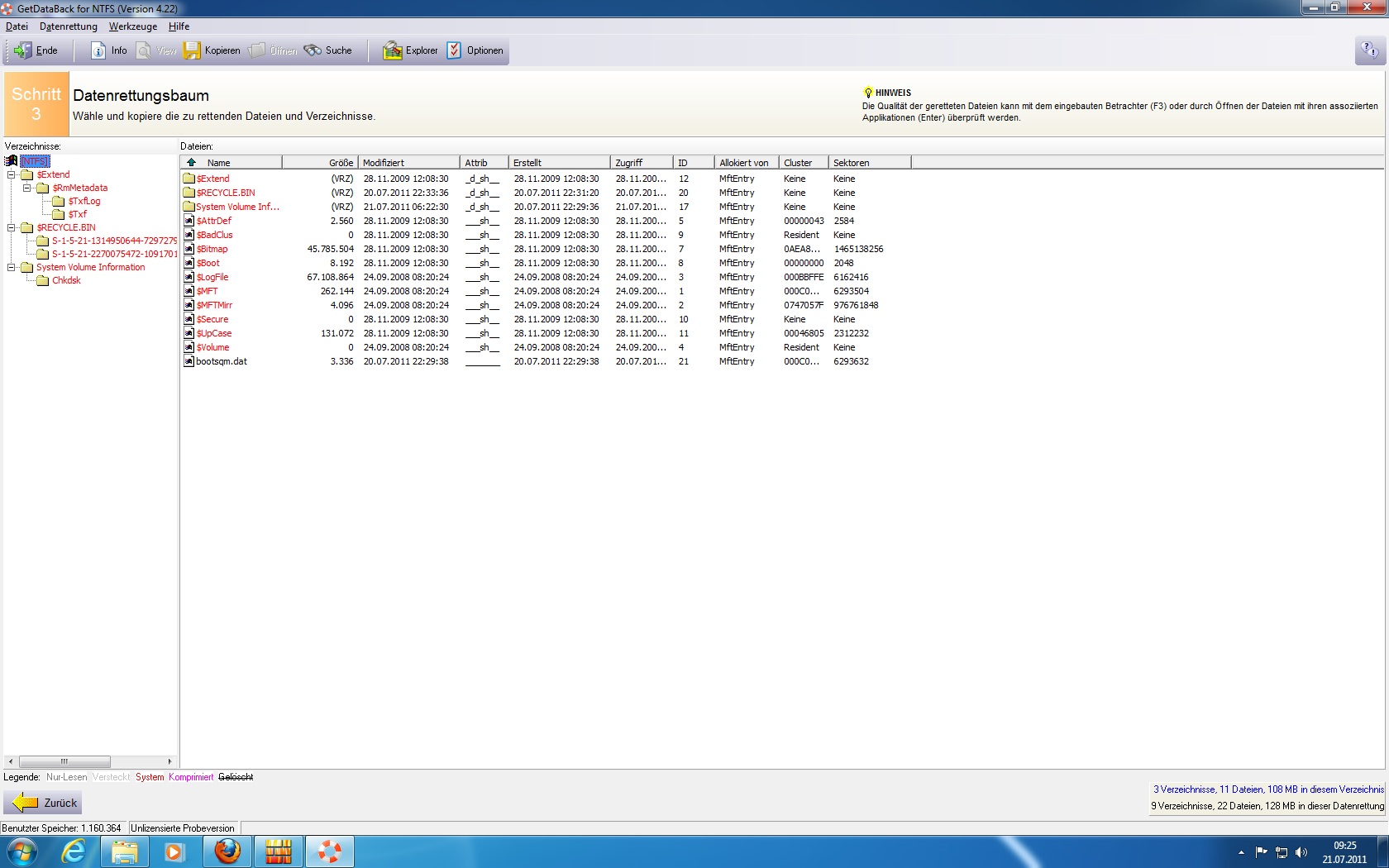Viewport: 1389px width, 868px height.
Task: Click the GetDataBack lifebuoy taskbar icon
Action: tap(329, 851)
